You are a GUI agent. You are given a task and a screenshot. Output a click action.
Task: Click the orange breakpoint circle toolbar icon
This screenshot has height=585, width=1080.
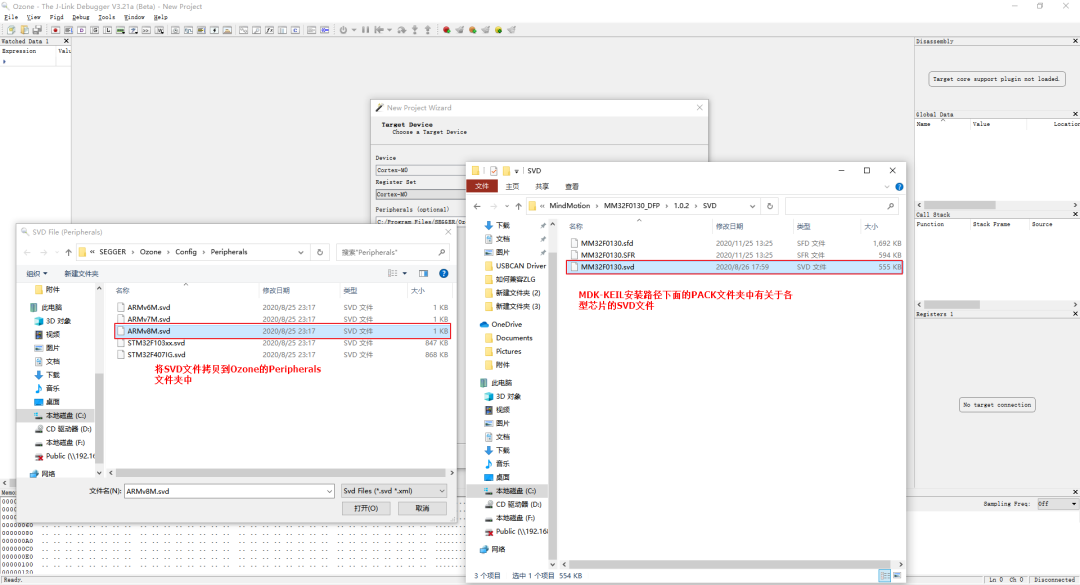(472, 30)
